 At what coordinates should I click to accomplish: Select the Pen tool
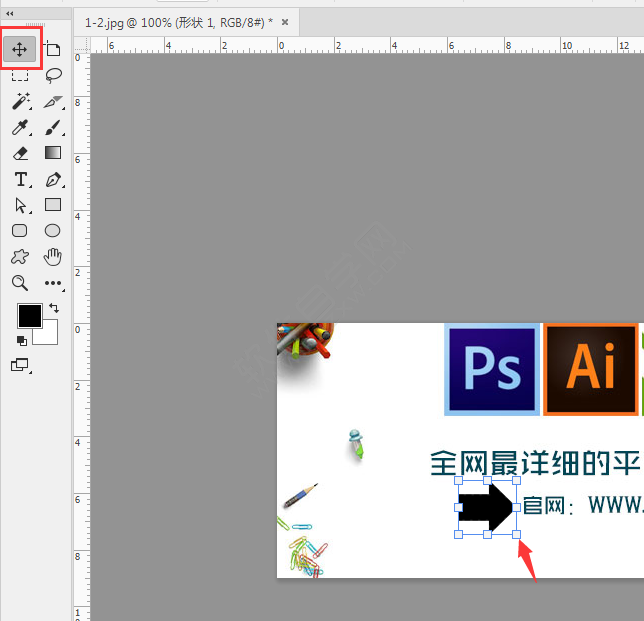(53, 179)
